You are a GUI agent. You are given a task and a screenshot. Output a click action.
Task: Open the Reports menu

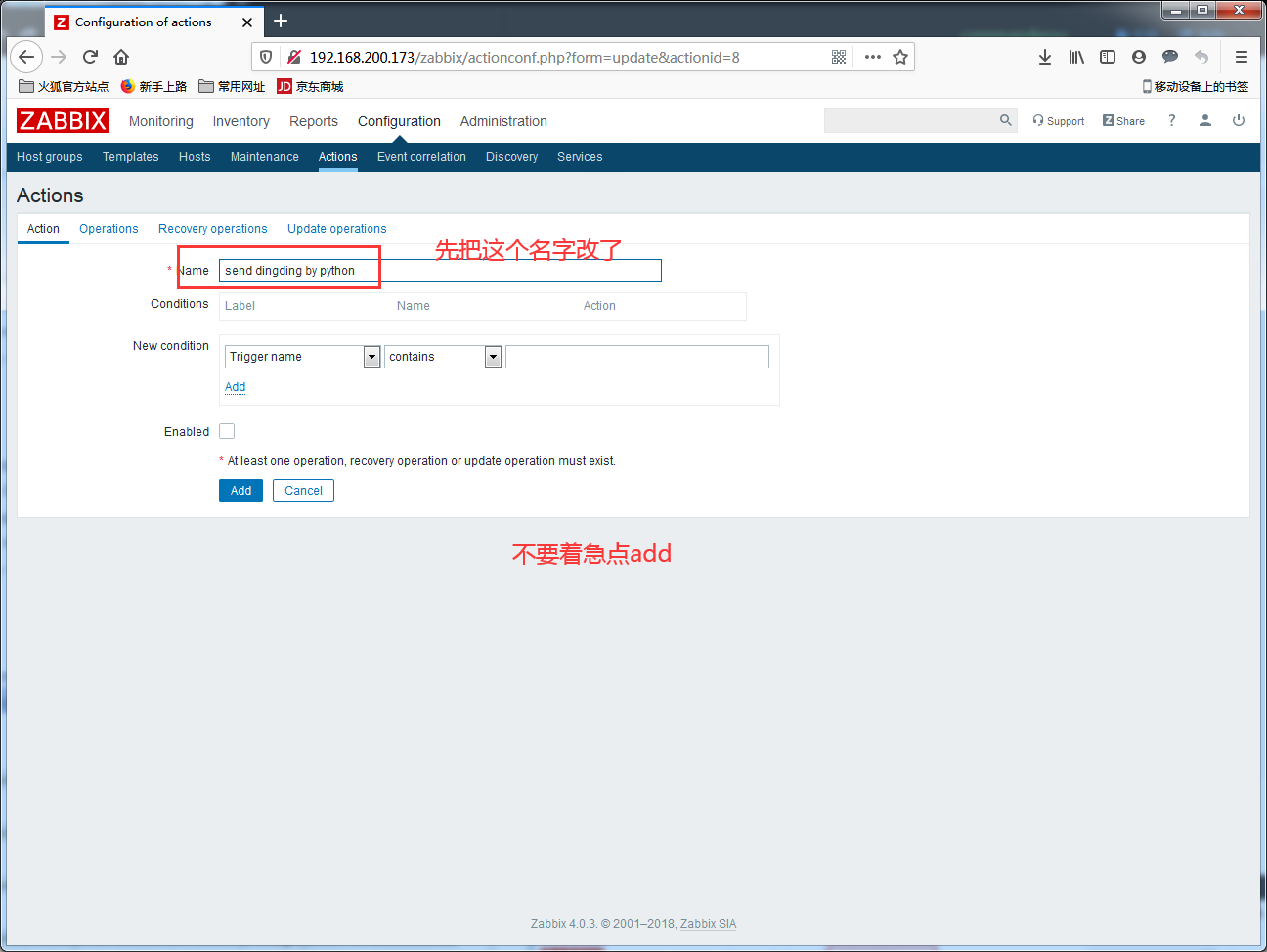pyautogui.click(x=314, y=121)
